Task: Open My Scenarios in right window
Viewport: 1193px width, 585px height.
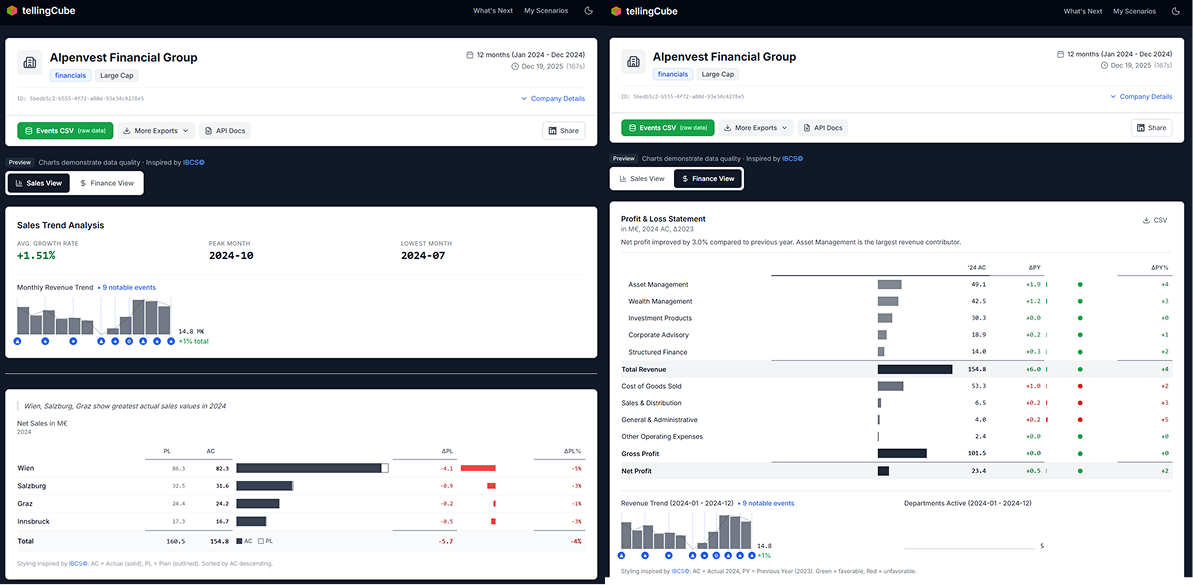Action: [x=1134, y=11]
